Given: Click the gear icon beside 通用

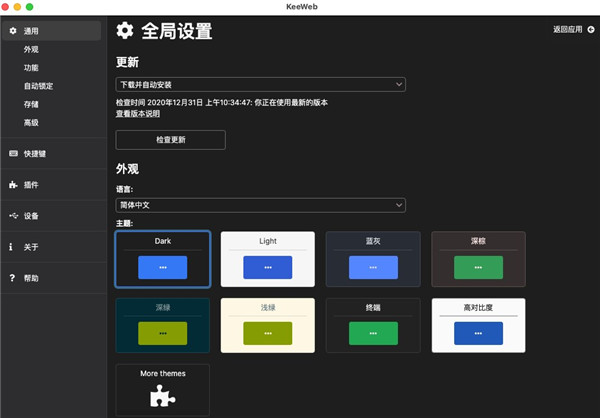Looking at the screenshot, I should tap(13, 31).
